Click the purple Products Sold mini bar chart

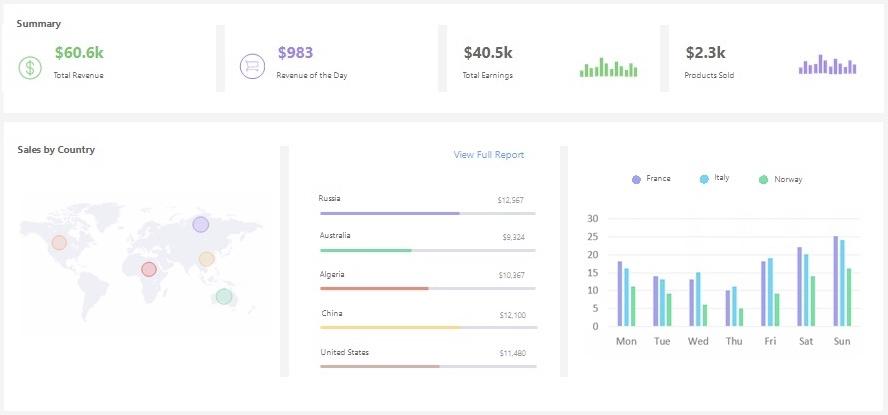828,65
